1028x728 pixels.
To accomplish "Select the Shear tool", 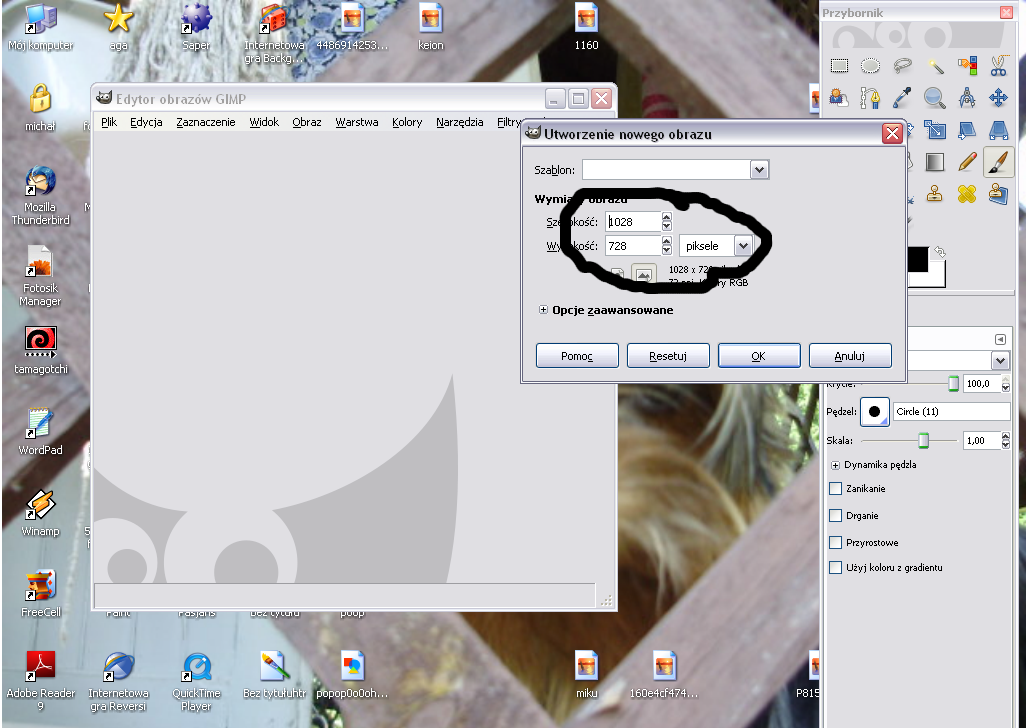I will tap(967, 130).
